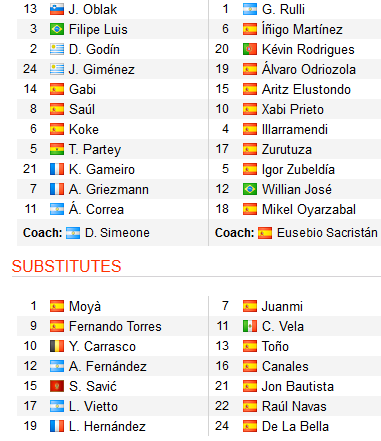The height and width of the screenshot is (441, 381).
Task: Click Argentina flag next to coach D. Simeone
Action: pyautogui.click(x=73, y=233)
